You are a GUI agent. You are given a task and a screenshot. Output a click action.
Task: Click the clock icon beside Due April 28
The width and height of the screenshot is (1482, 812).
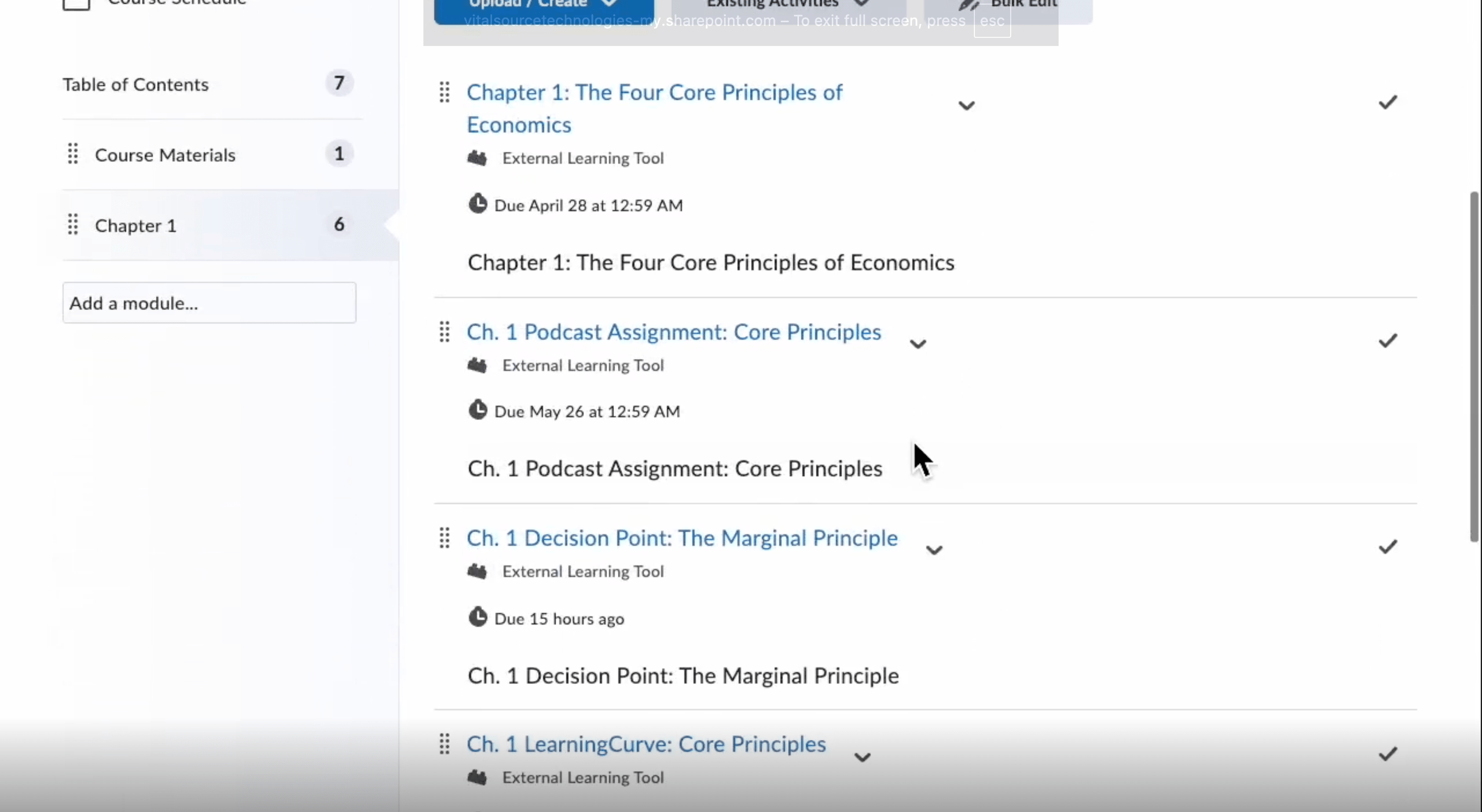click(478, 204)
